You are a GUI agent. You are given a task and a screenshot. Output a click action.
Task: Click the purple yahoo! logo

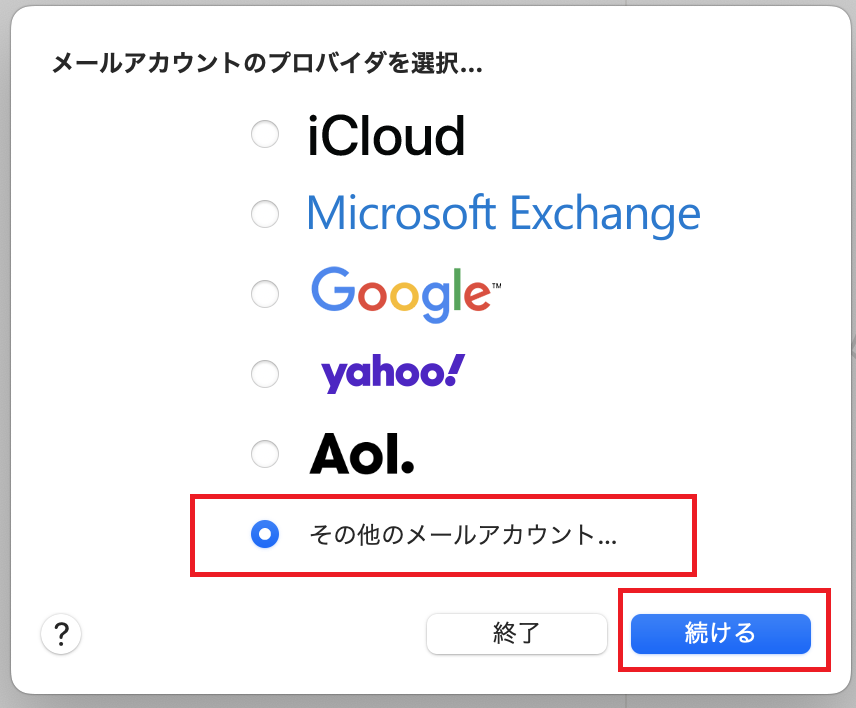(393, 374)
